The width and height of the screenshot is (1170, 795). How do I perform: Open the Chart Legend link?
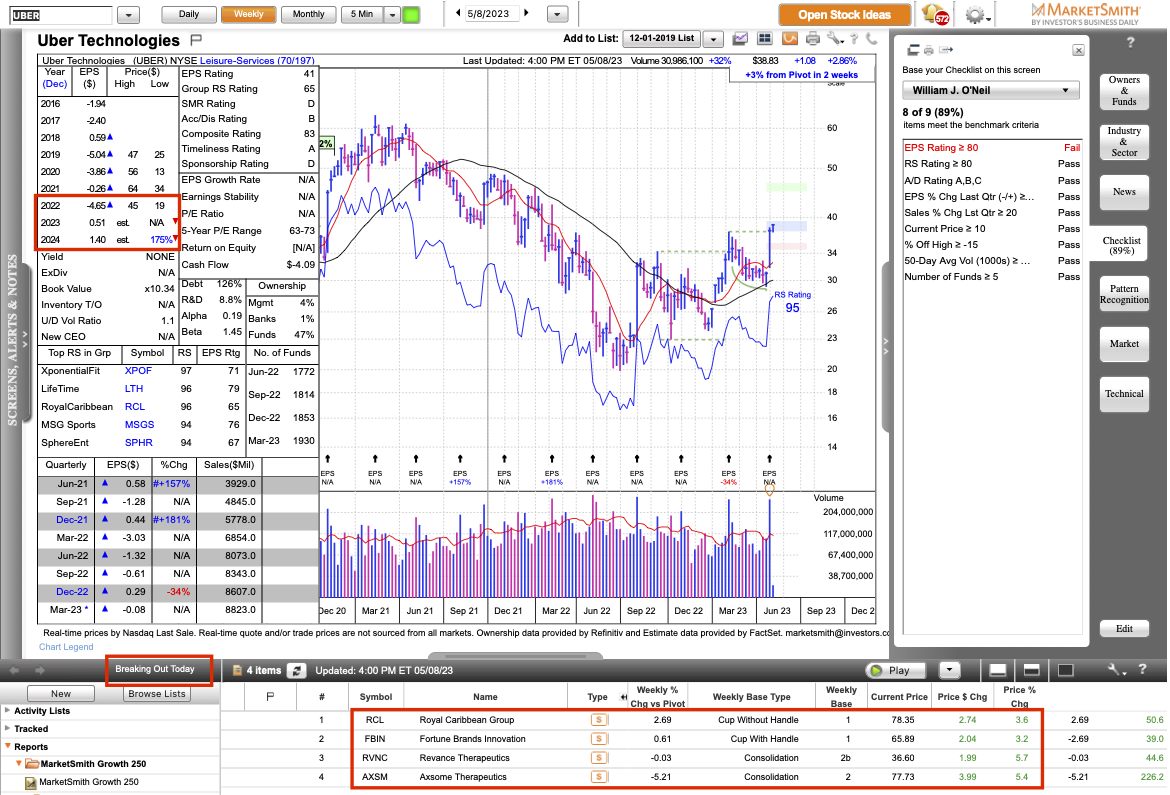(x=66, y=647)
